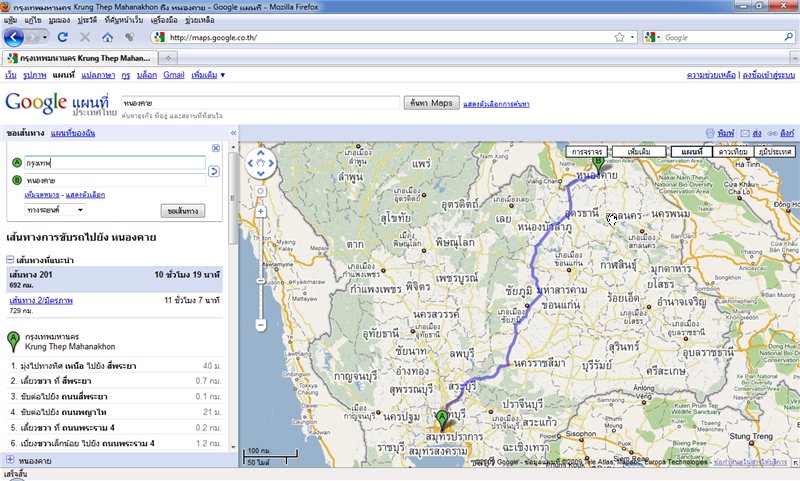The width and height of the screenshot is (800, 481).
Task: Open the travel mode dropdown ทางรถยนต์
Action: pyautogui.click(x=55, y=210)
